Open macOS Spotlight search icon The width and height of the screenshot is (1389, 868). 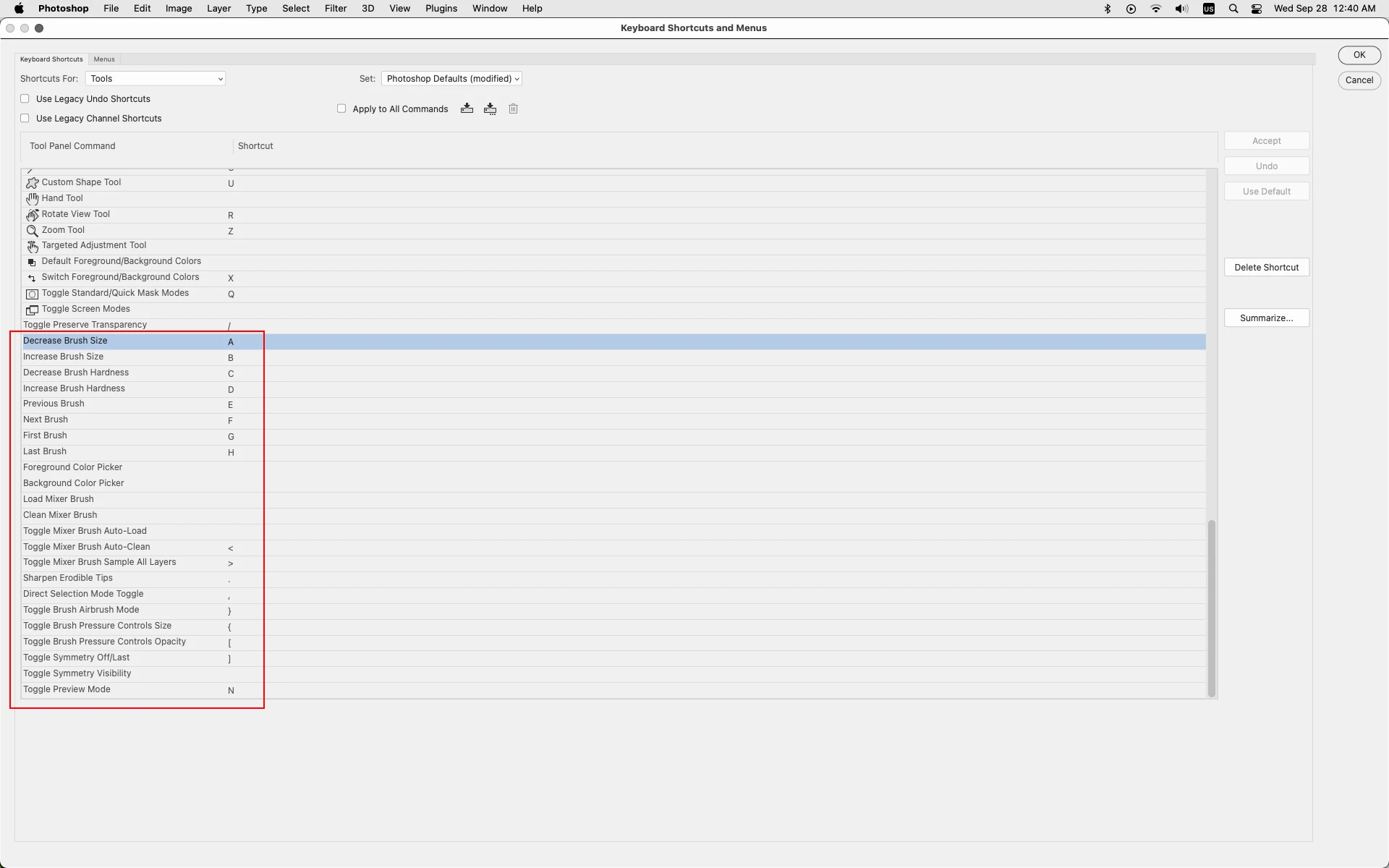point(1233,9)
